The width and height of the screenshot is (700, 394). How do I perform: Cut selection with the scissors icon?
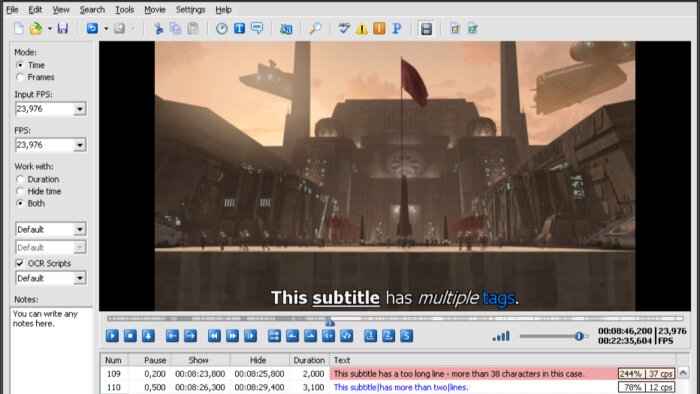click(x=158, y=29)
